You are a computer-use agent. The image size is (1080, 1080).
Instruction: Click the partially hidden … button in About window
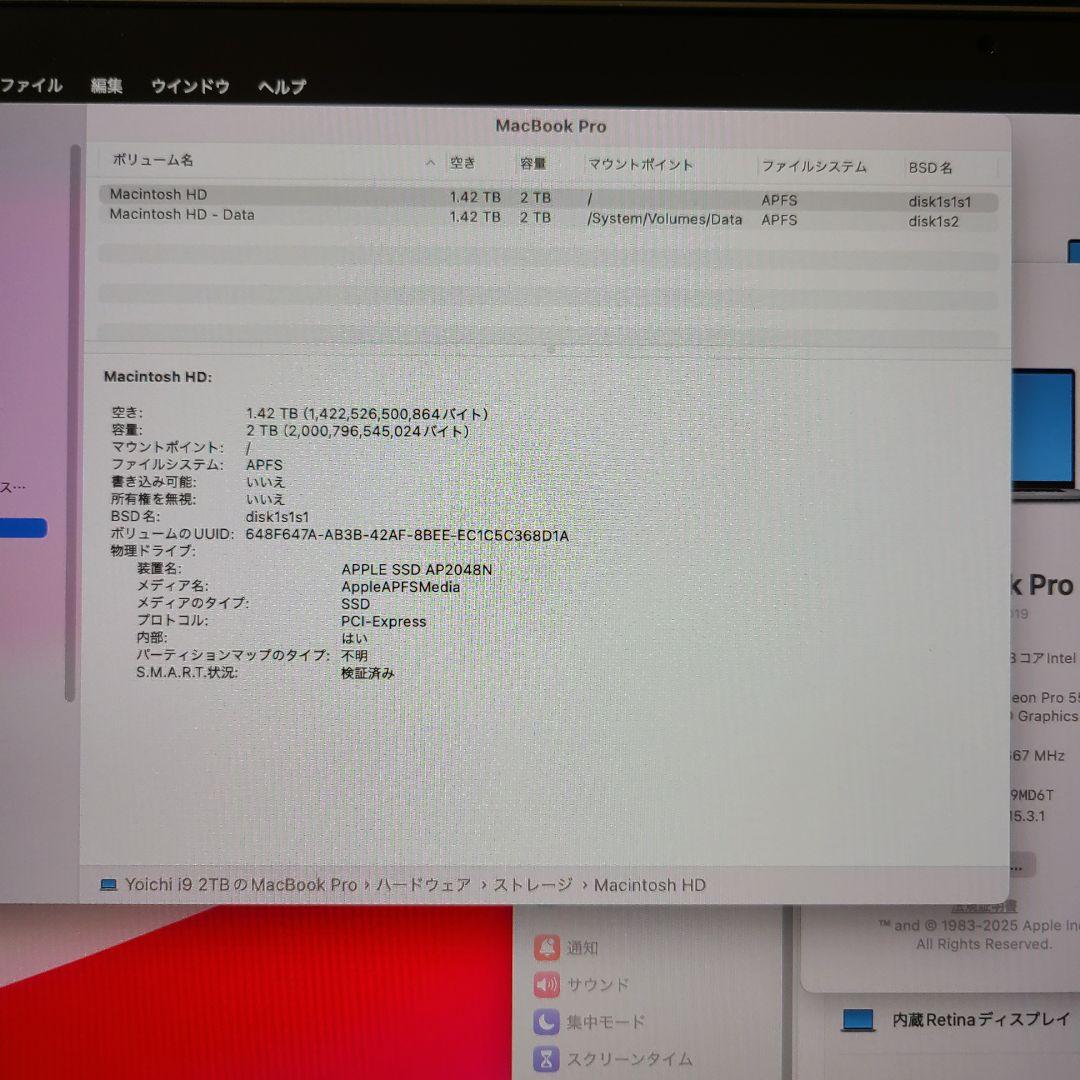point(1022,865)
